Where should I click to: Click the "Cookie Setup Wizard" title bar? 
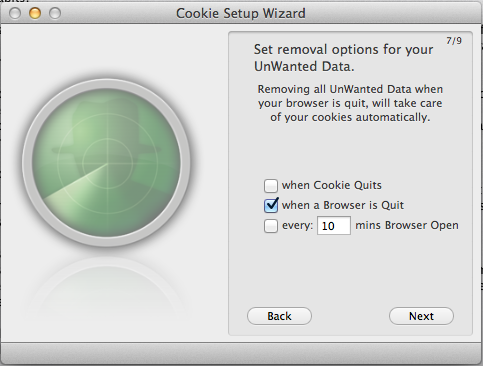tap(241, 13)
